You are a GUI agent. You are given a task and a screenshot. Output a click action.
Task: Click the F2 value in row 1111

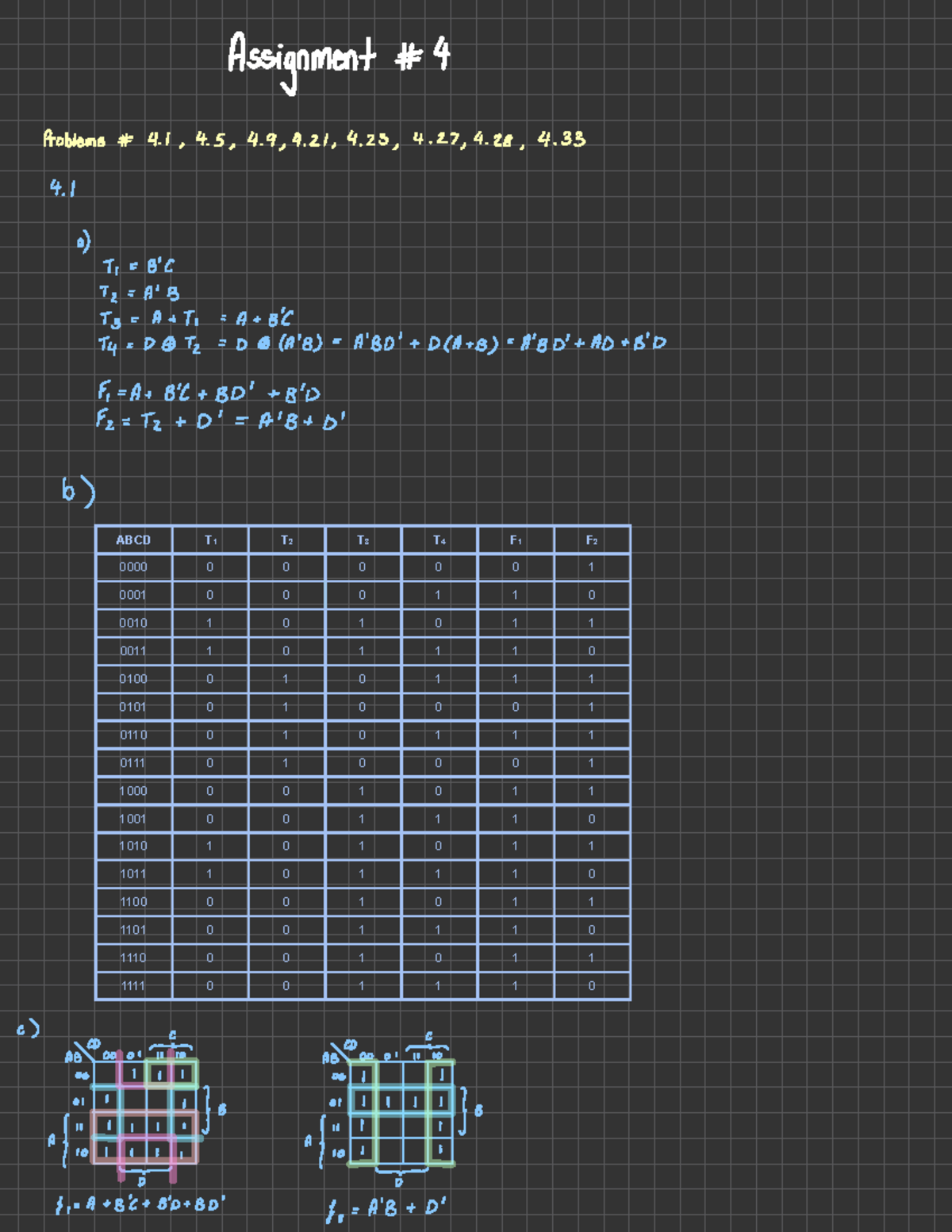591,985
